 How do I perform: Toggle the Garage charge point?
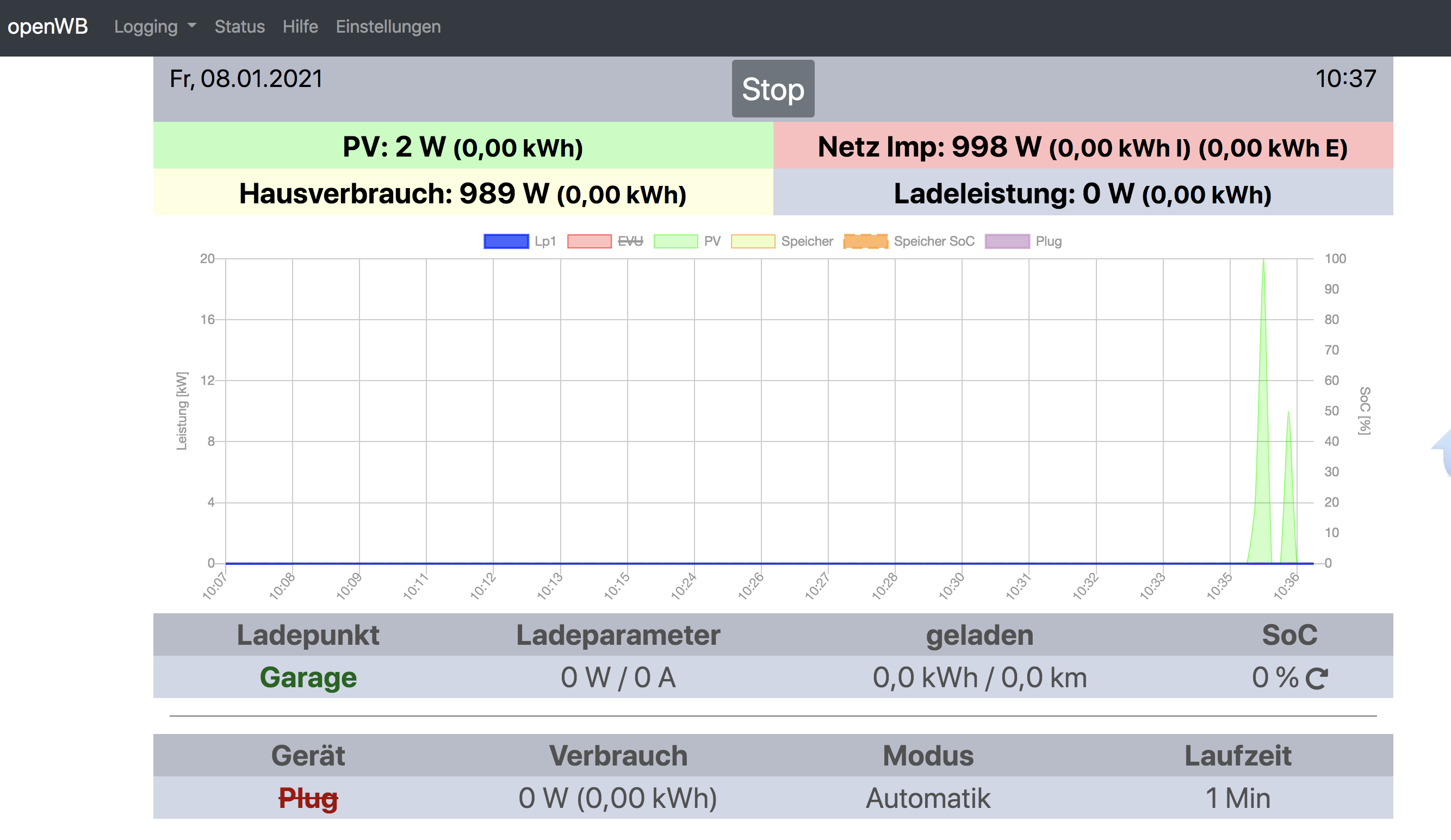308,677
